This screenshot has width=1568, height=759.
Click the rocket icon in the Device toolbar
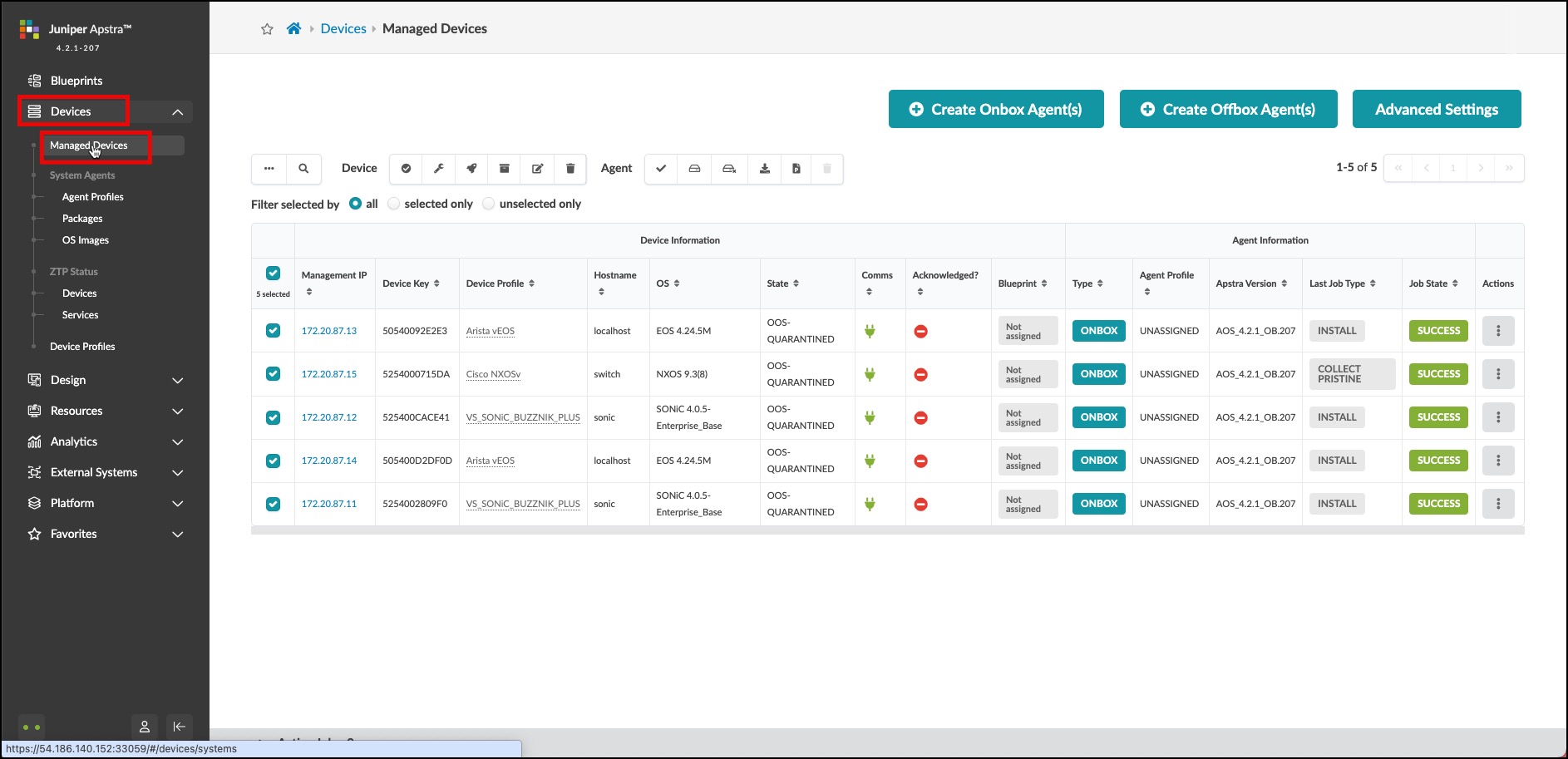471,169
